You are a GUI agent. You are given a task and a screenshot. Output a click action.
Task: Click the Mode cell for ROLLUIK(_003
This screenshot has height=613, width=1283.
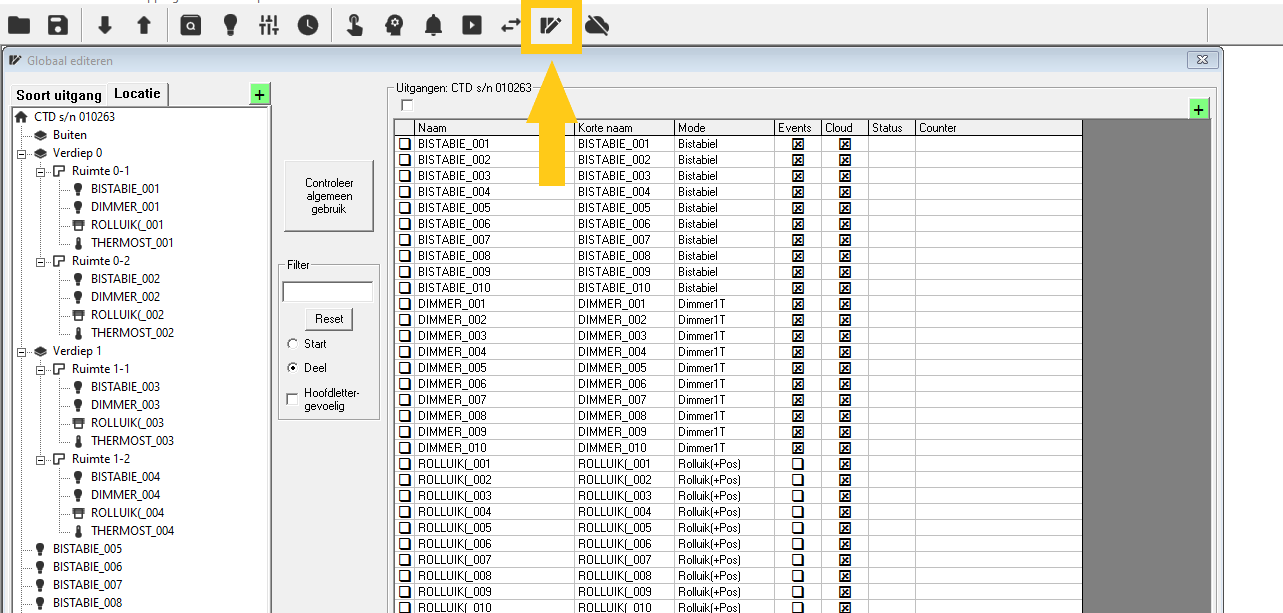coord(725,496)
